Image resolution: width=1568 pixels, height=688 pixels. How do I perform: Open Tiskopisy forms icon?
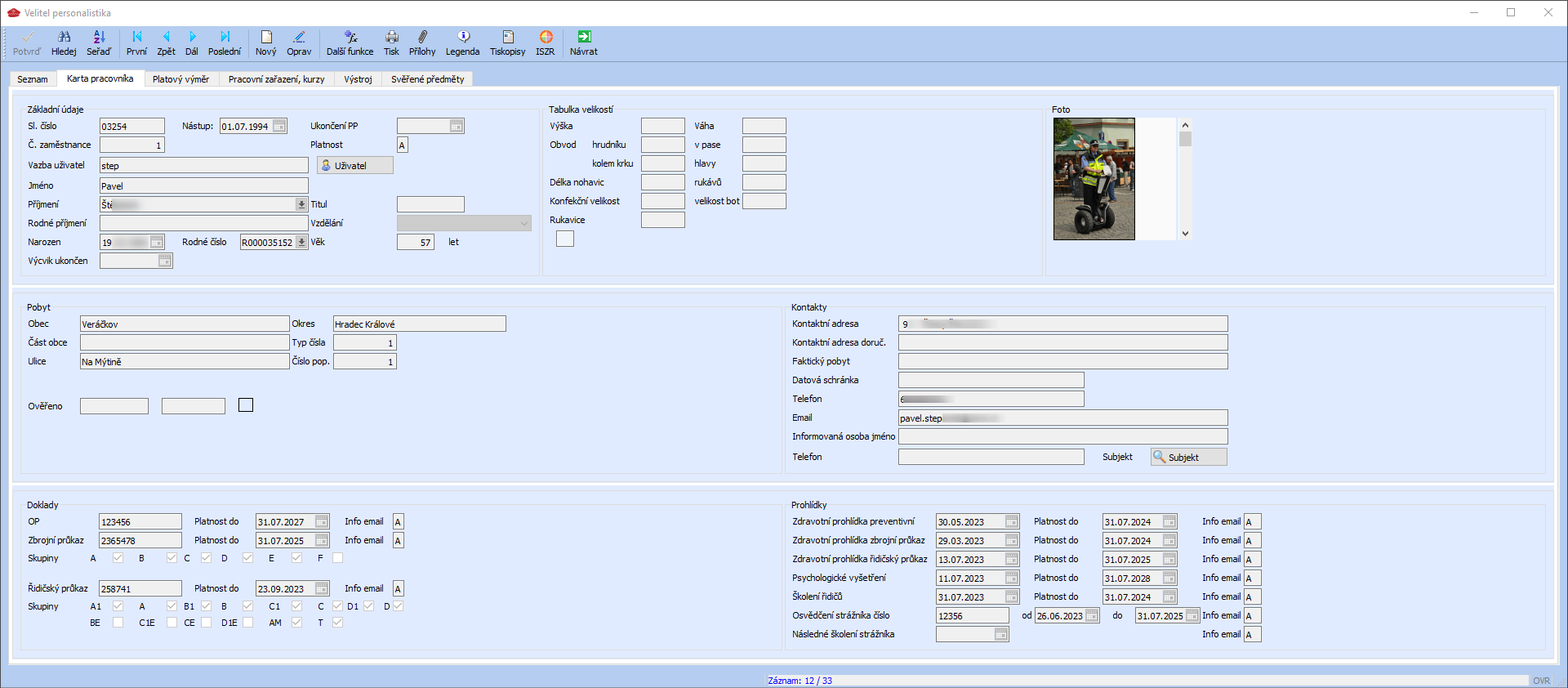click(x=508, y=43)
